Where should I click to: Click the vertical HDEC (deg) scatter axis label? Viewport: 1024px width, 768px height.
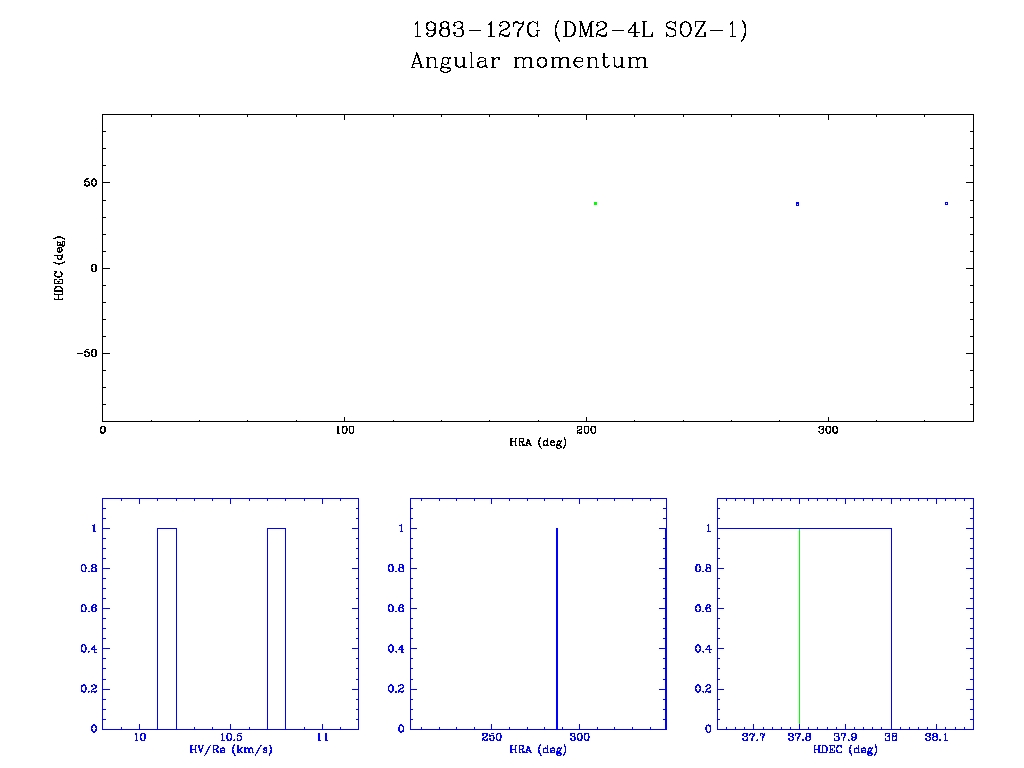[60, 268]
